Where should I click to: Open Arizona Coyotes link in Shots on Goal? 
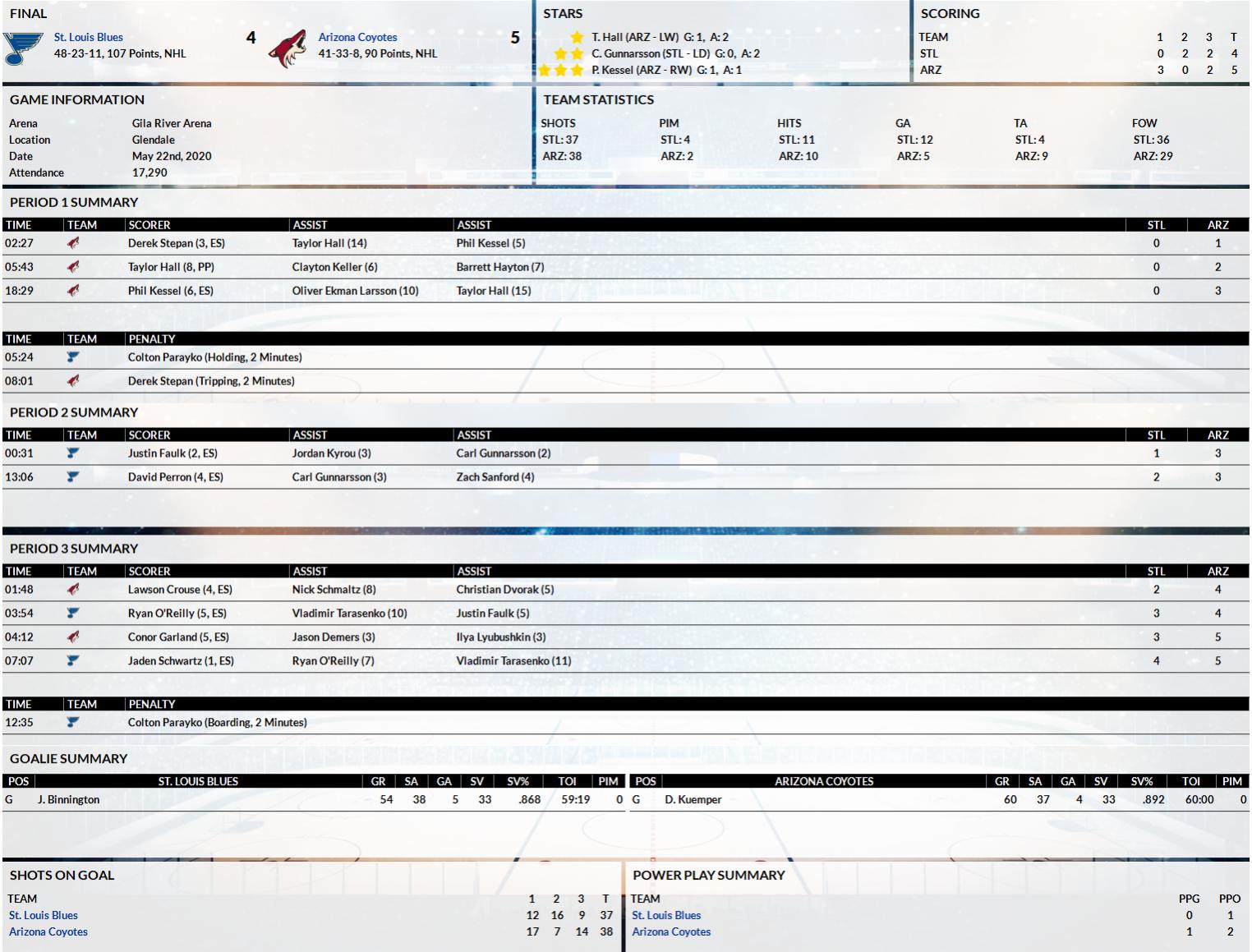48,931
